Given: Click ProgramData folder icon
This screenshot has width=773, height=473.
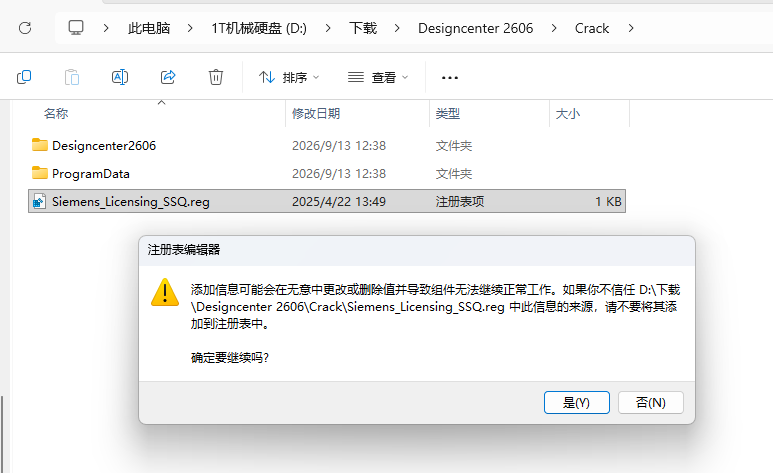Looking at the screenshot, I should click(39, 173).
